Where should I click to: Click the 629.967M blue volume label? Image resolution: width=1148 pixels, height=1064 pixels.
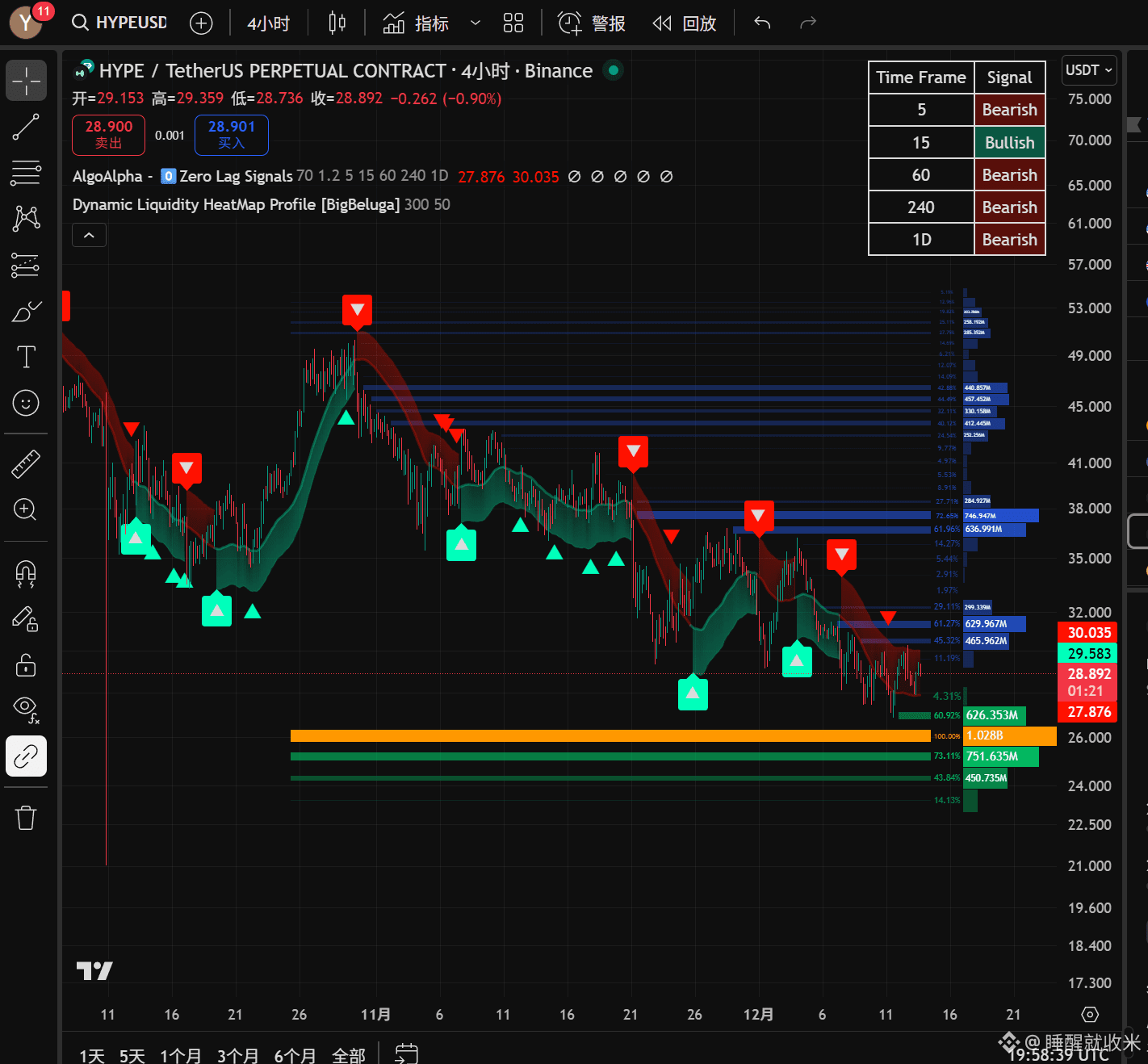coord(995,624)
